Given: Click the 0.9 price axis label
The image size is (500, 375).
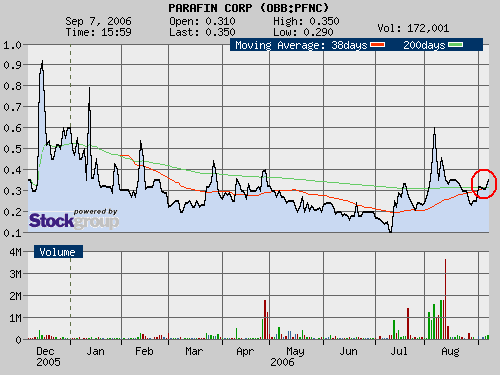Looking at the screenshot, I should (x=12, y=65).
